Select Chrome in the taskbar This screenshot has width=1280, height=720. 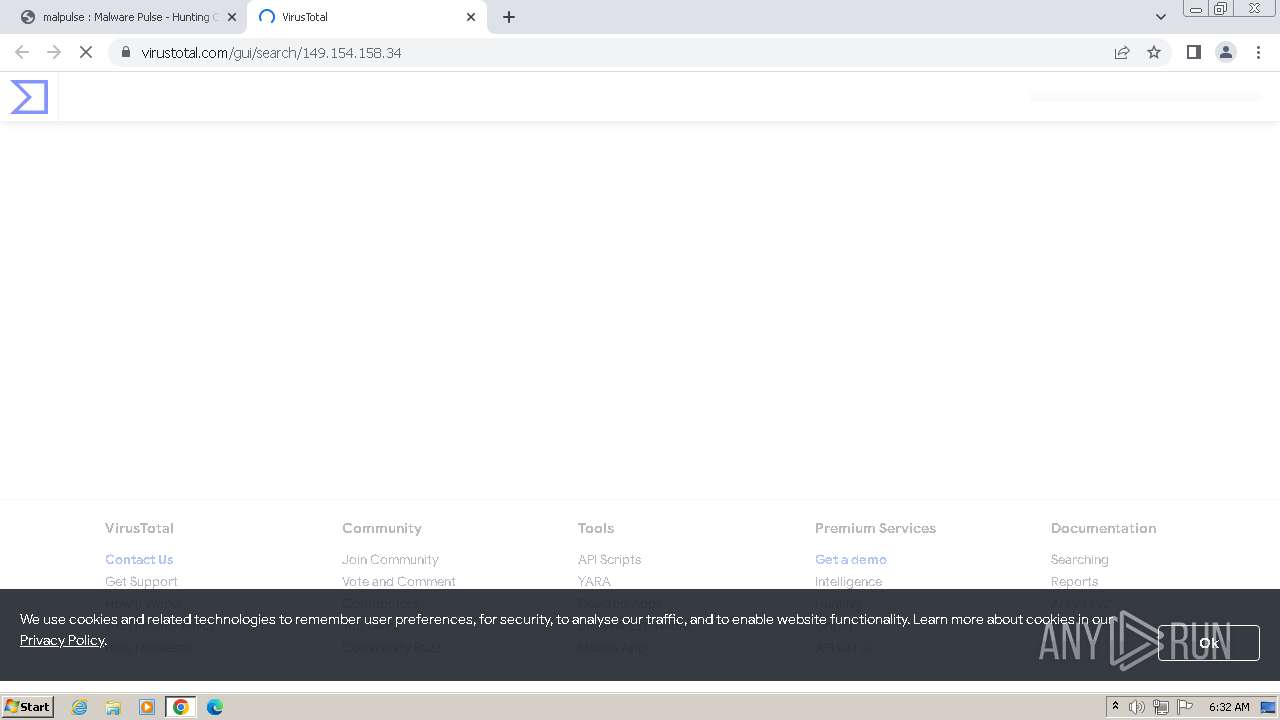pos(181,707)
